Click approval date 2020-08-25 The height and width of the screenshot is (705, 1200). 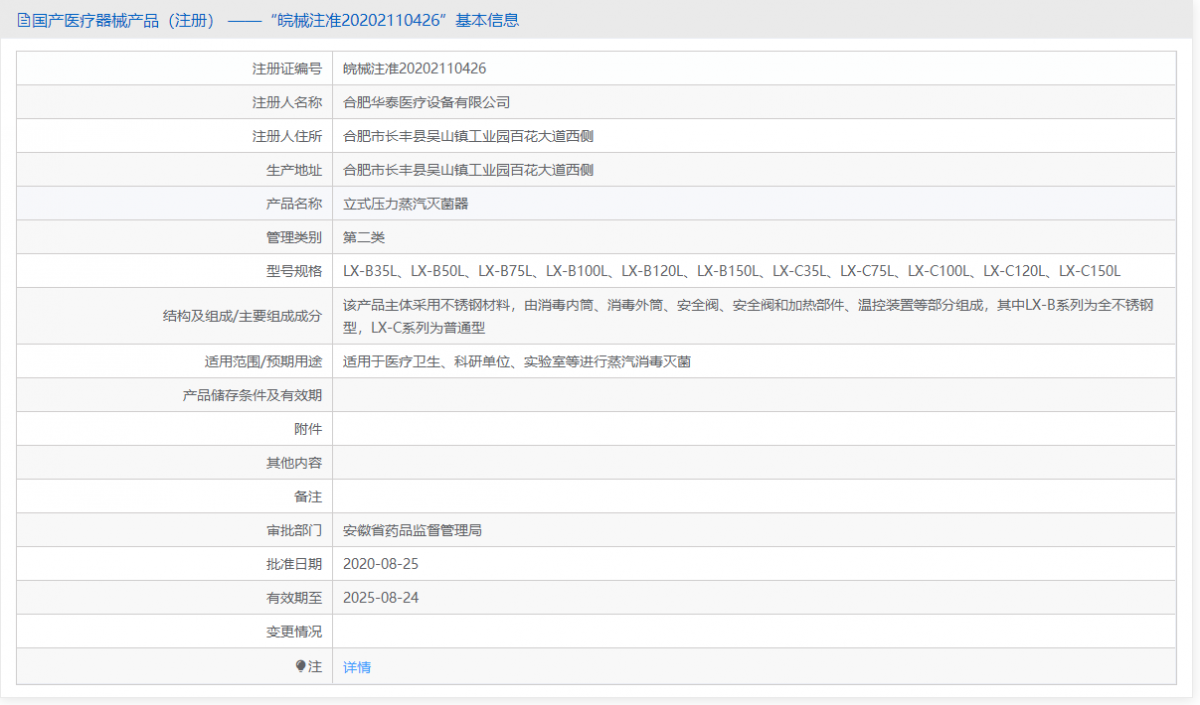coord(381,564)
